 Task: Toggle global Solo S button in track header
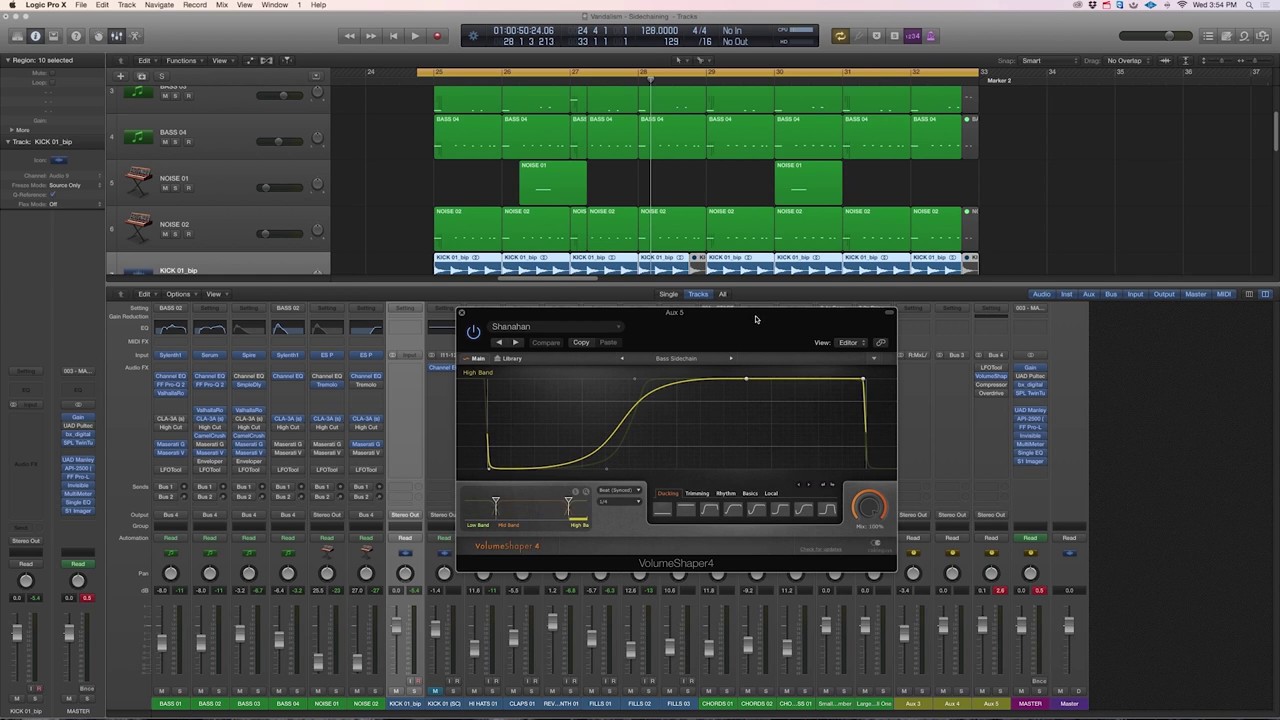162,76
